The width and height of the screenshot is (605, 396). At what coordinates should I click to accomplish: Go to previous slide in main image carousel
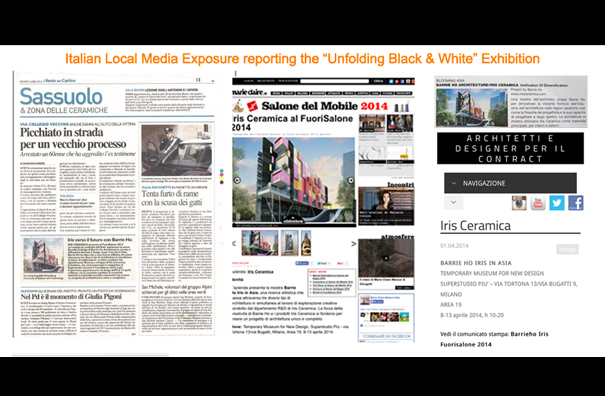click(237, 180)
